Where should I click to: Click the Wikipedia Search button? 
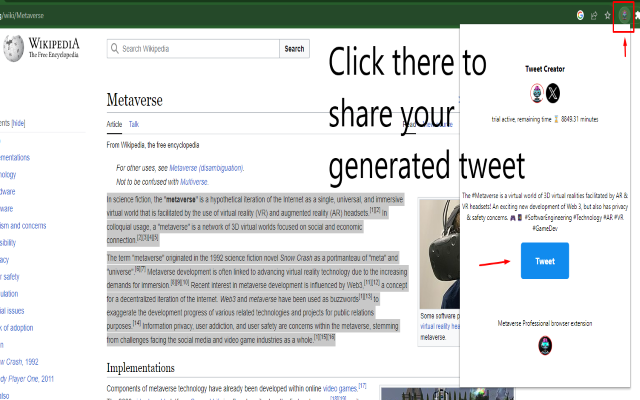294,49
